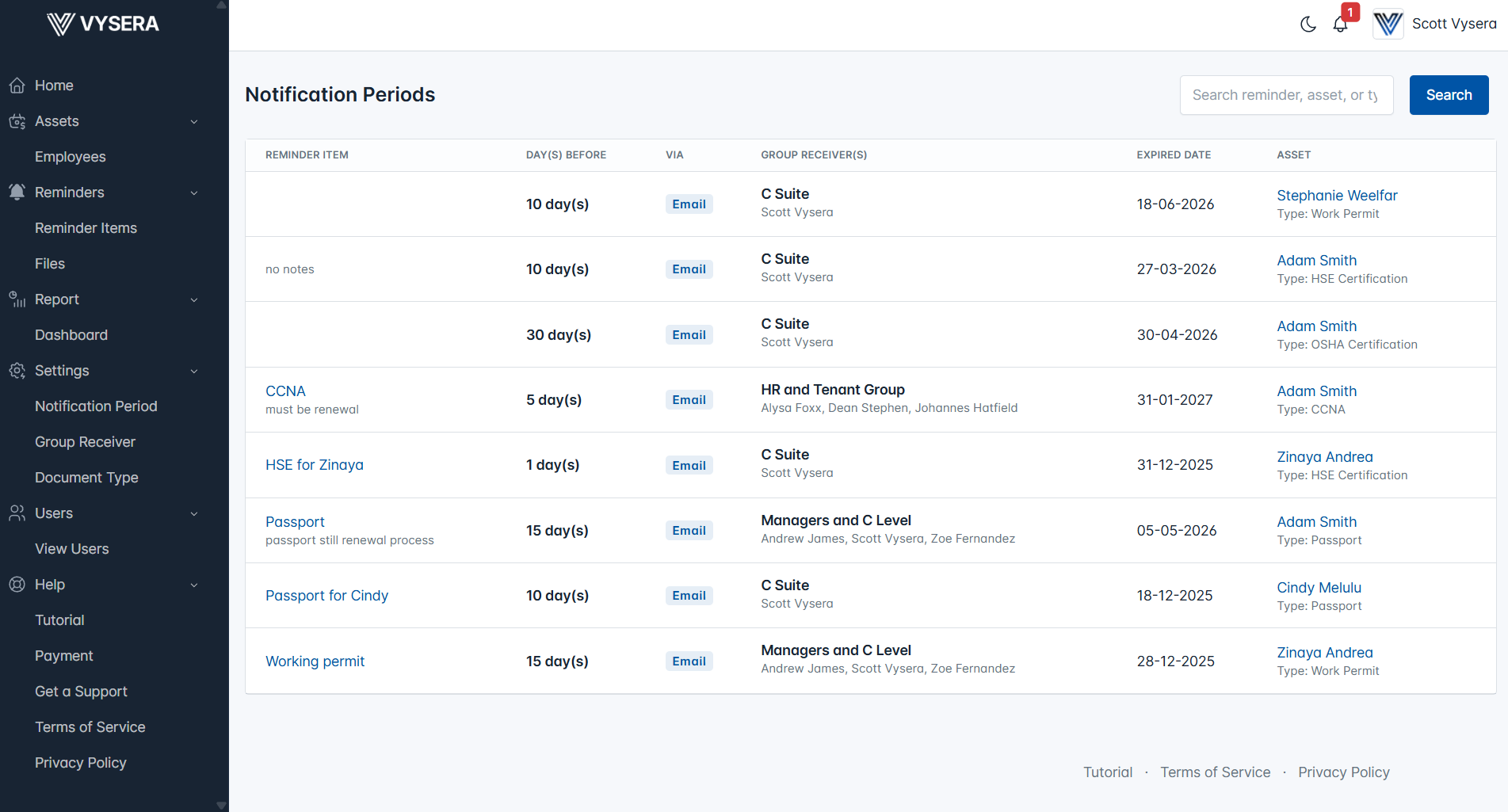Open Privacy Policy in sidebar
This screenshot has height=812, width=1508.
(x=81, y=763)
